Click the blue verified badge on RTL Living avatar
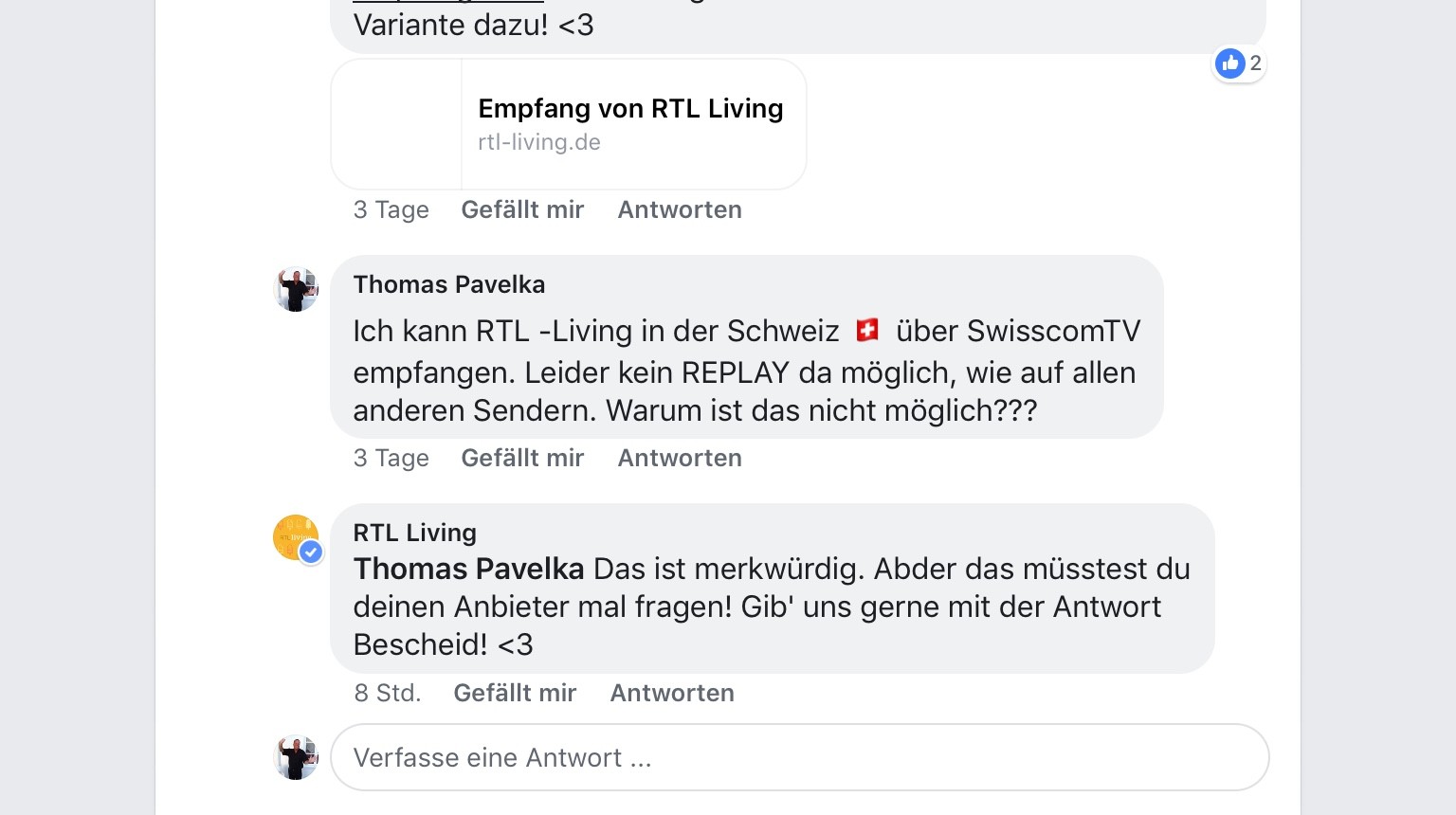The height and width of the screenshot is (815, 1456). pos(311,552)
